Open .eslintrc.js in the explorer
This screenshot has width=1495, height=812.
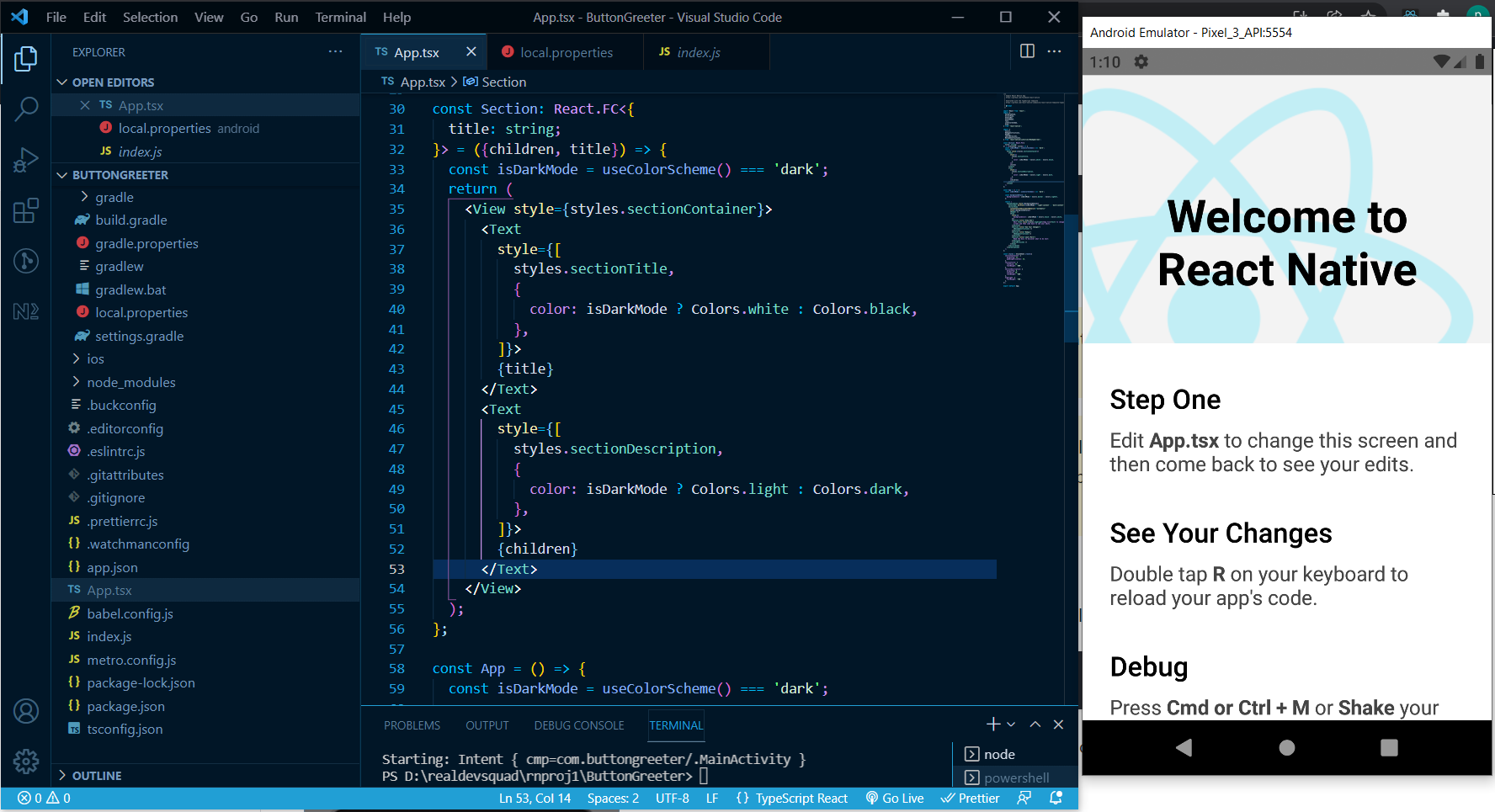116,451
